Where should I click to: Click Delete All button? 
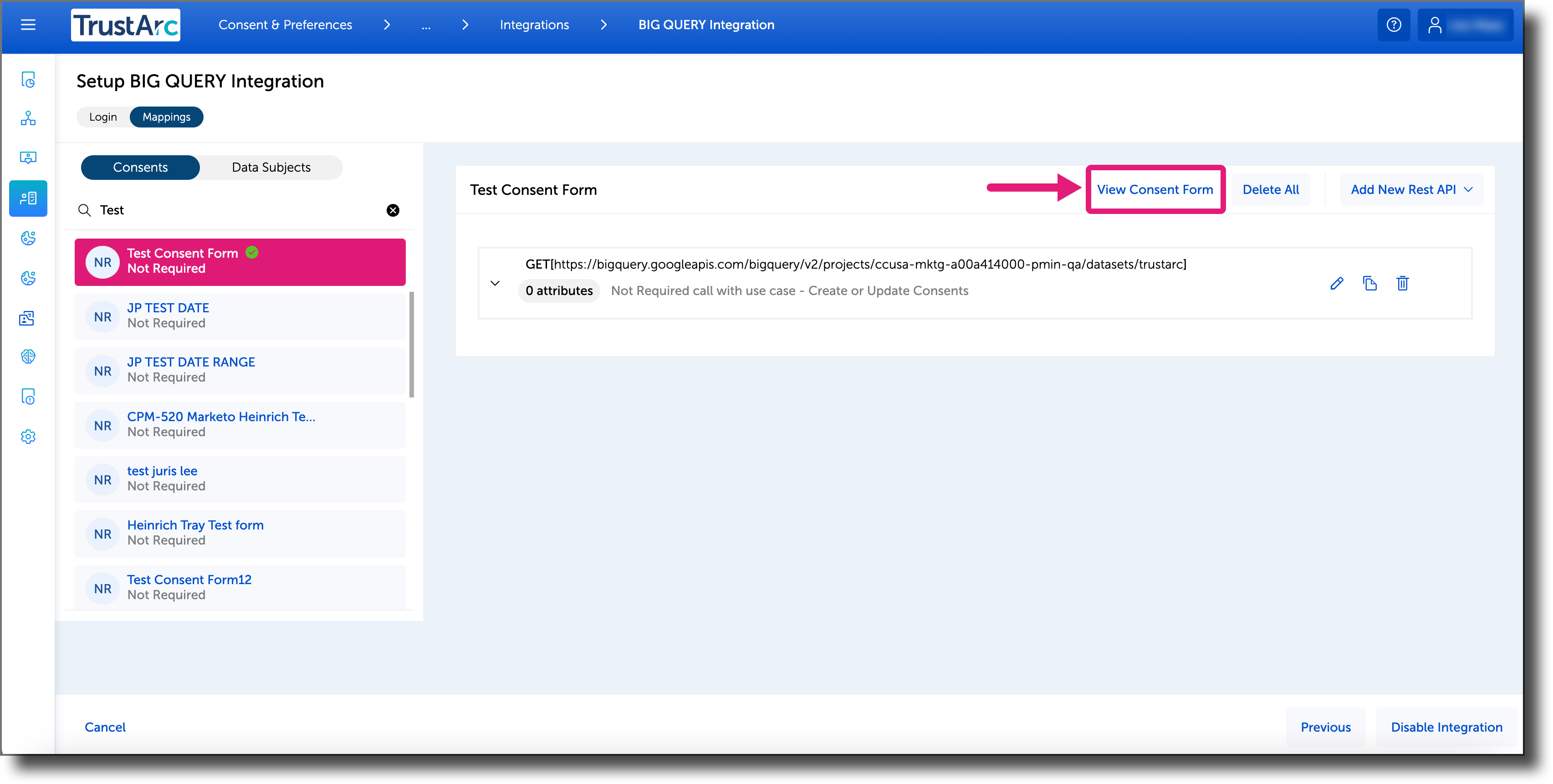pos(1270,190)
